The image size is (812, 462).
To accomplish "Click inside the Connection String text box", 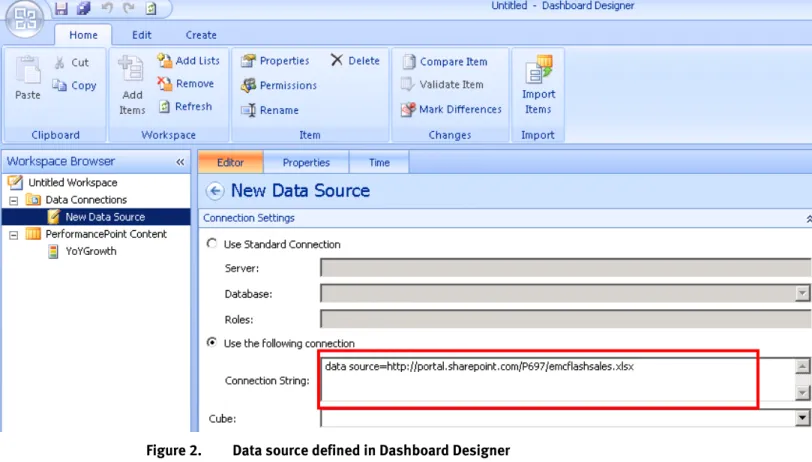I will click(x=557, y=380).
